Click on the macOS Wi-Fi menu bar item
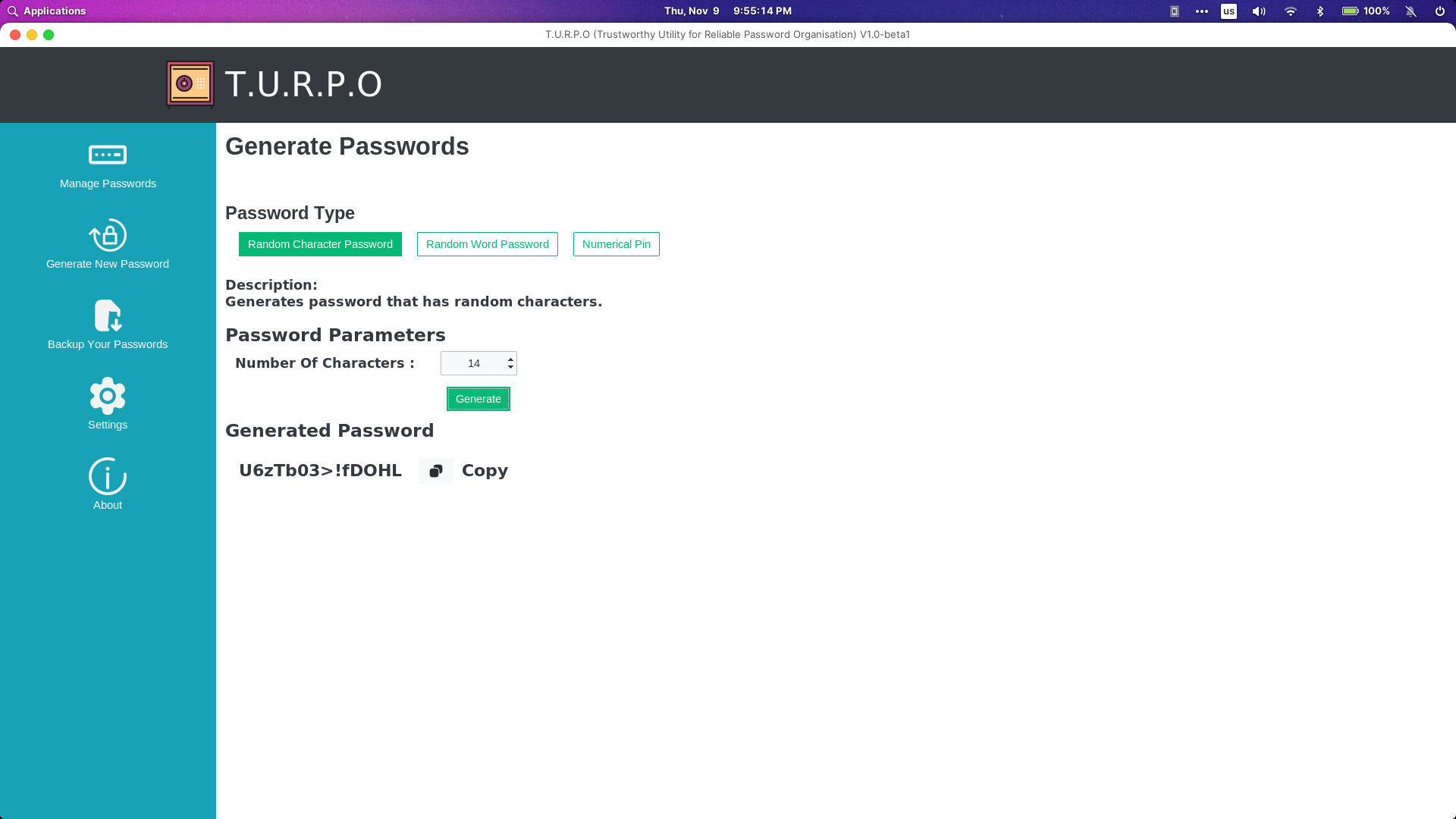The image size is (1456, 819). (x=1291, y=11)
